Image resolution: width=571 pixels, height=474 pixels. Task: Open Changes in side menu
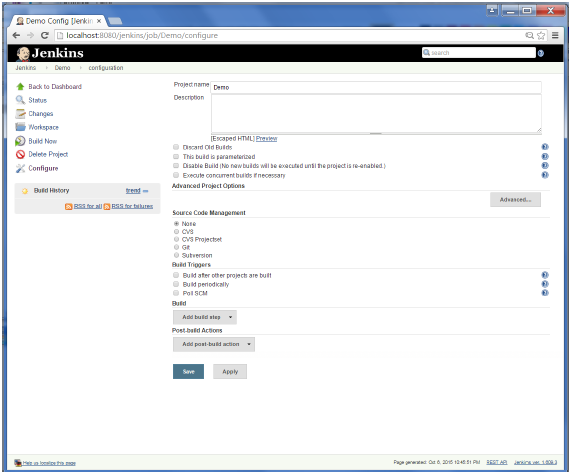click(x=41, y=114)
